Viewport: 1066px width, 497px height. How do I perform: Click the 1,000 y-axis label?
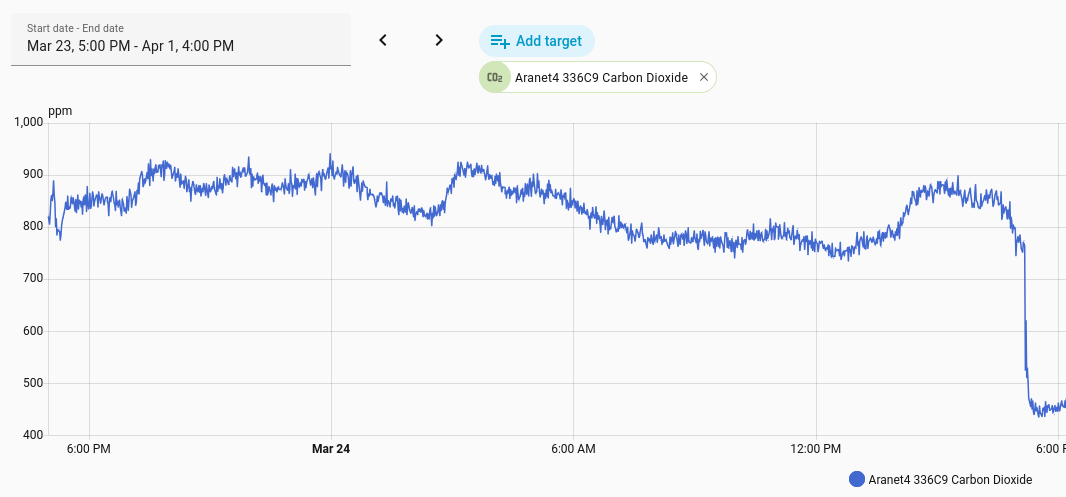tap(27, 122)
